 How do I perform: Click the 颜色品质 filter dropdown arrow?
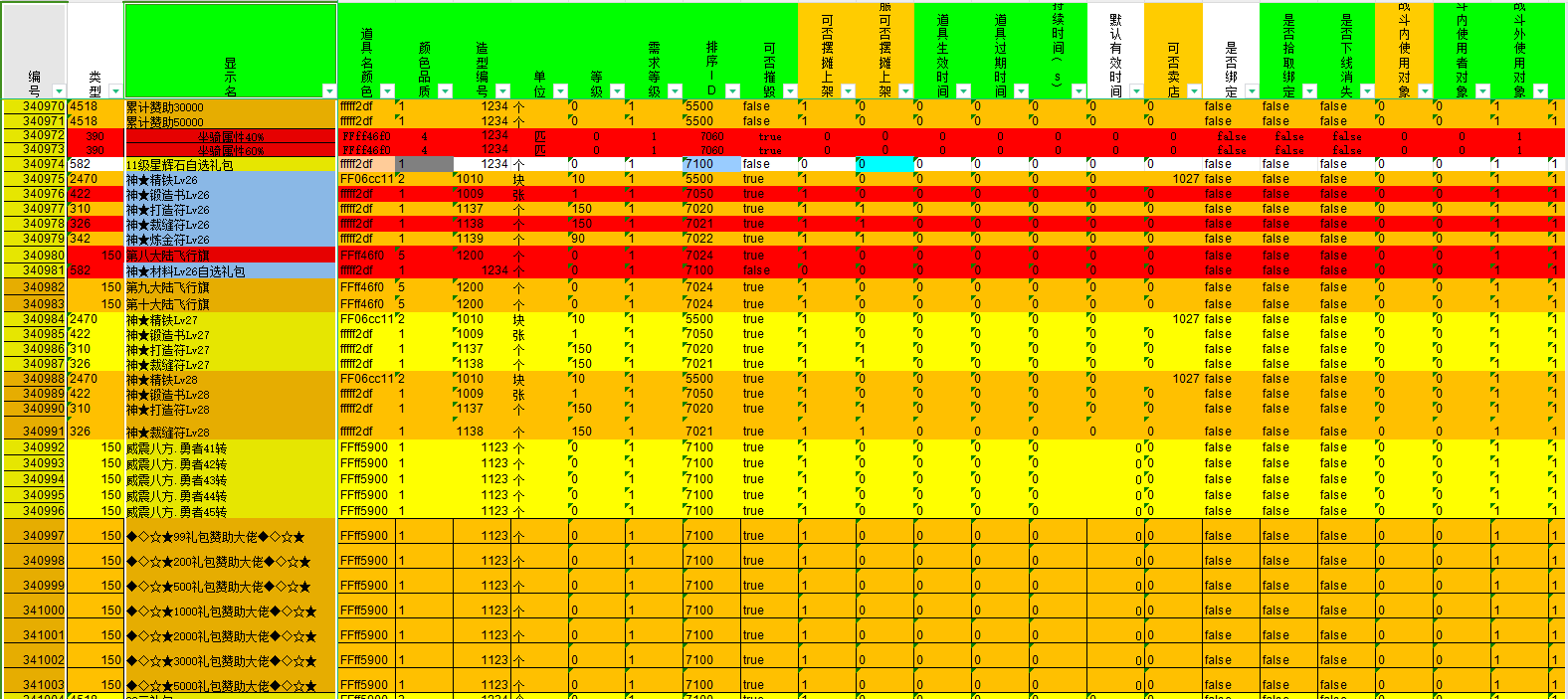tap(445, 91)
